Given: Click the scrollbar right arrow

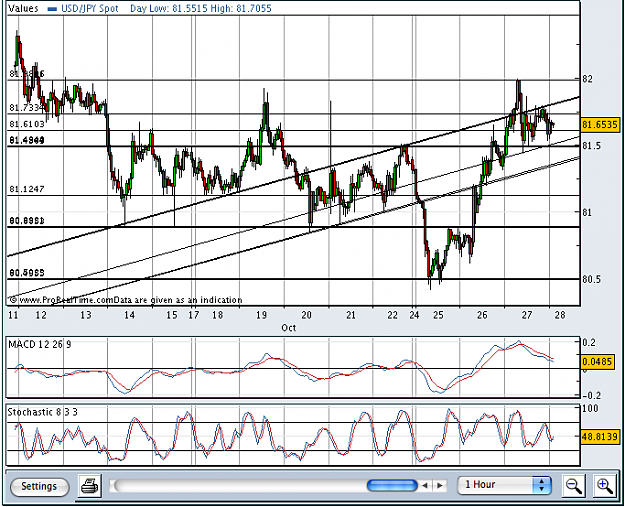Looking at the screenshot, I should point(440,485).
